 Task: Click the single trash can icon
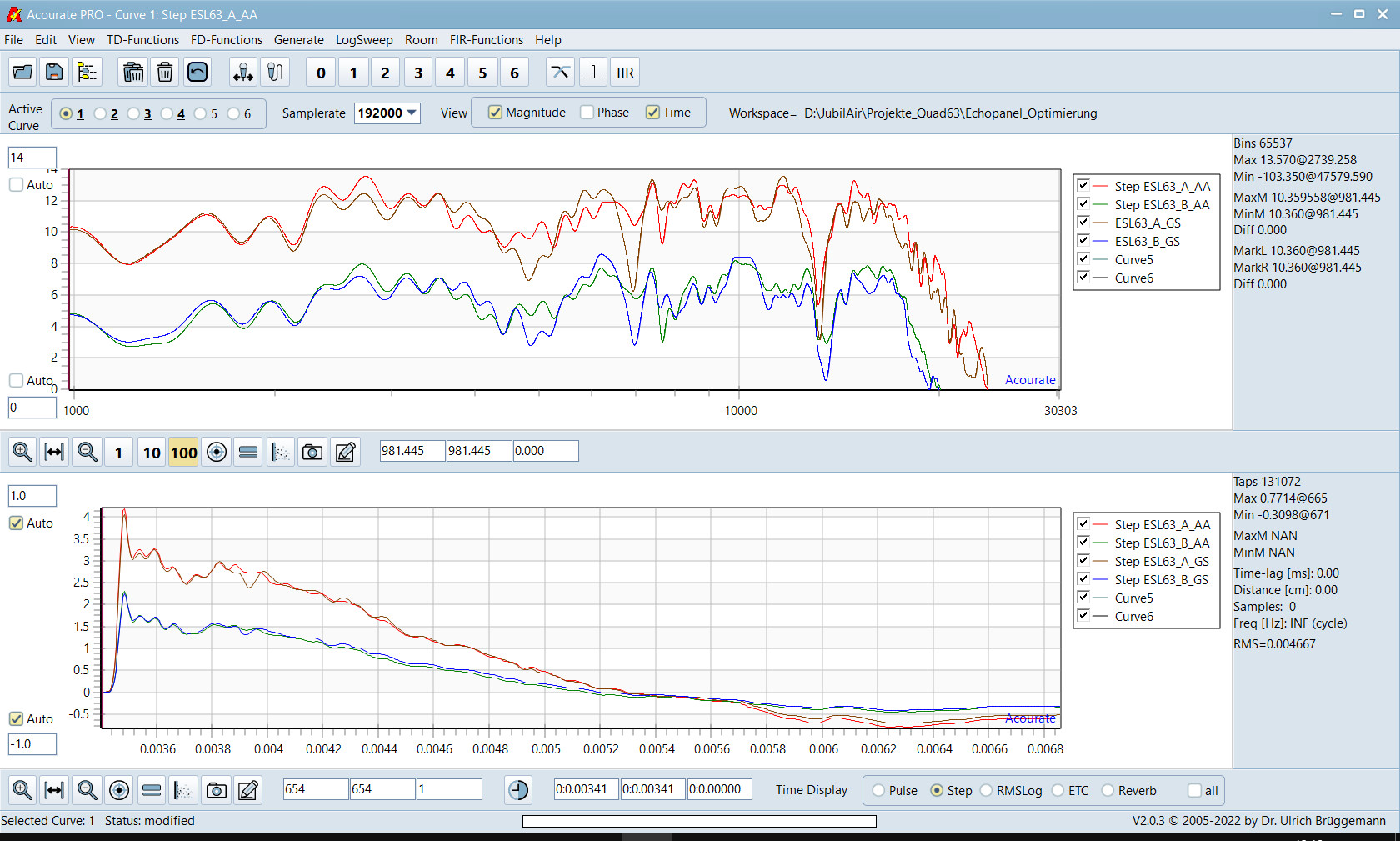coord(165,73)
